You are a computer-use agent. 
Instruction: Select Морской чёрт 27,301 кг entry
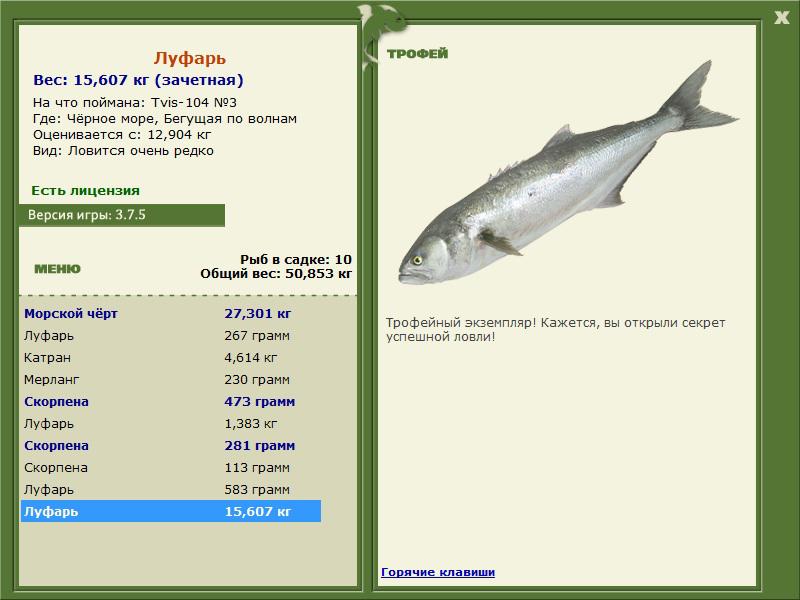pyautogui.click(x=171, y=313)
